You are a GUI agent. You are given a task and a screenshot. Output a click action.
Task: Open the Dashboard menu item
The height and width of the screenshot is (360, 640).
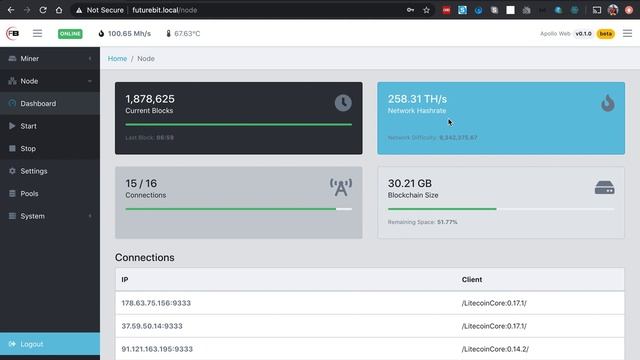[50, 103]
